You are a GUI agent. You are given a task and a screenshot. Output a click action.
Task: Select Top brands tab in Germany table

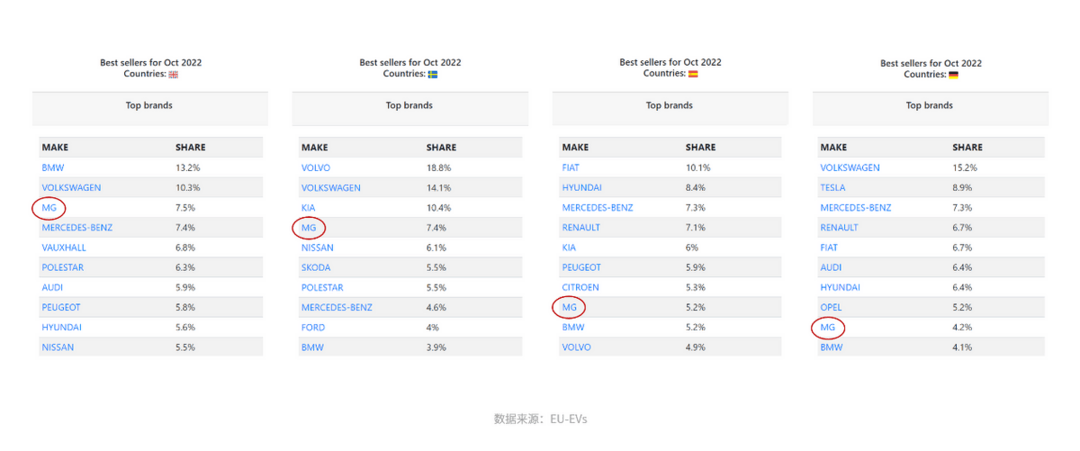tap(930, 105)
